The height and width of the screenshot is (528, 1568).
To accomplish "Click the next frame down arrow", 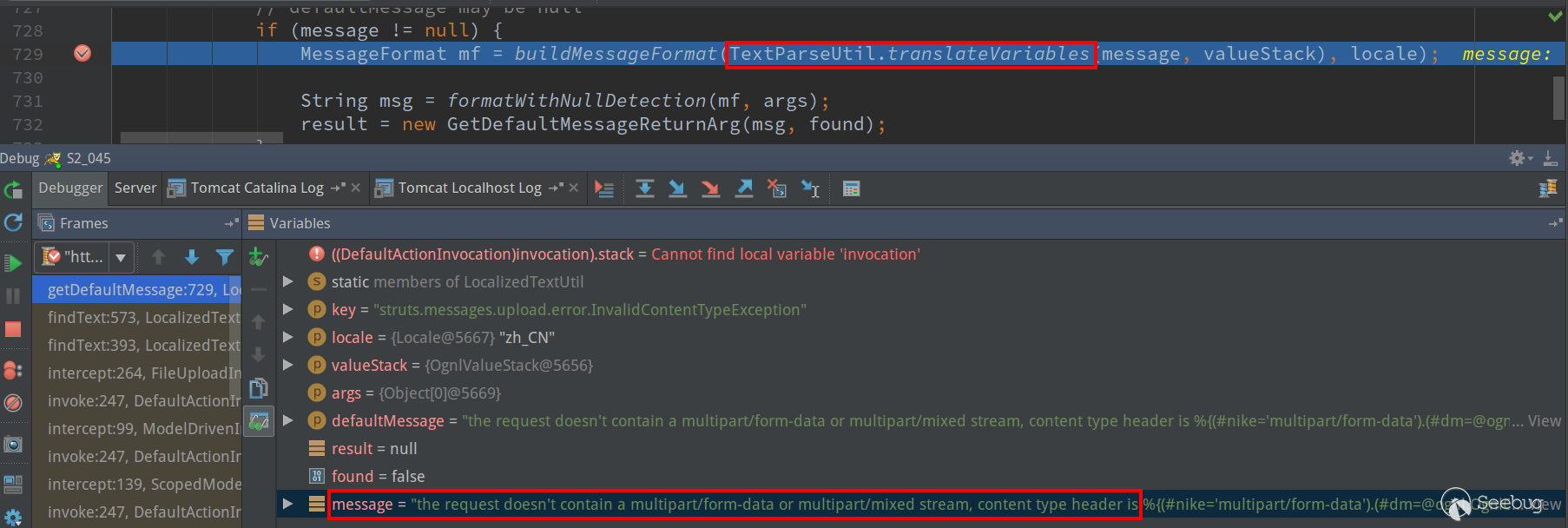I will [x=192, y=257].
